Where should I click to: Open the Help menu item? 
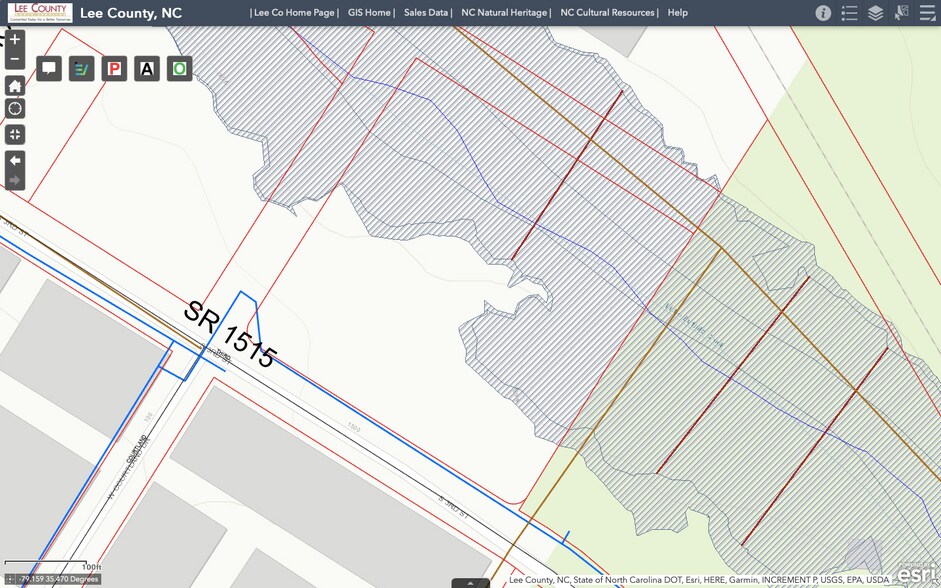[x=677, y=13]
